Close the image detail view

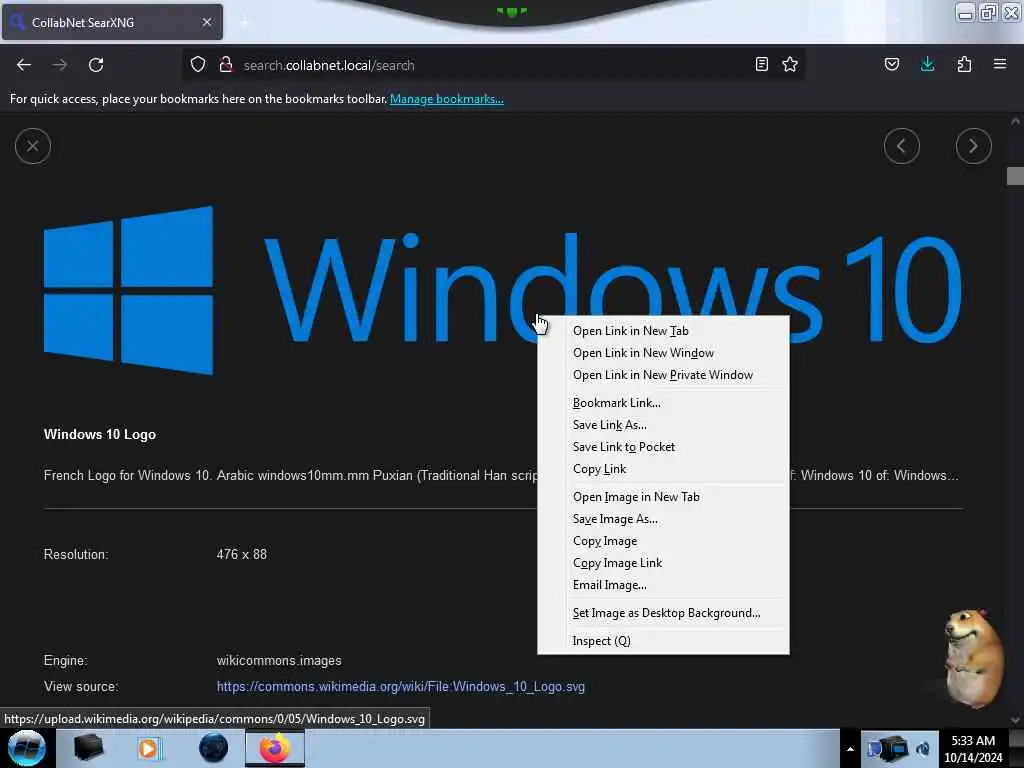33,146
